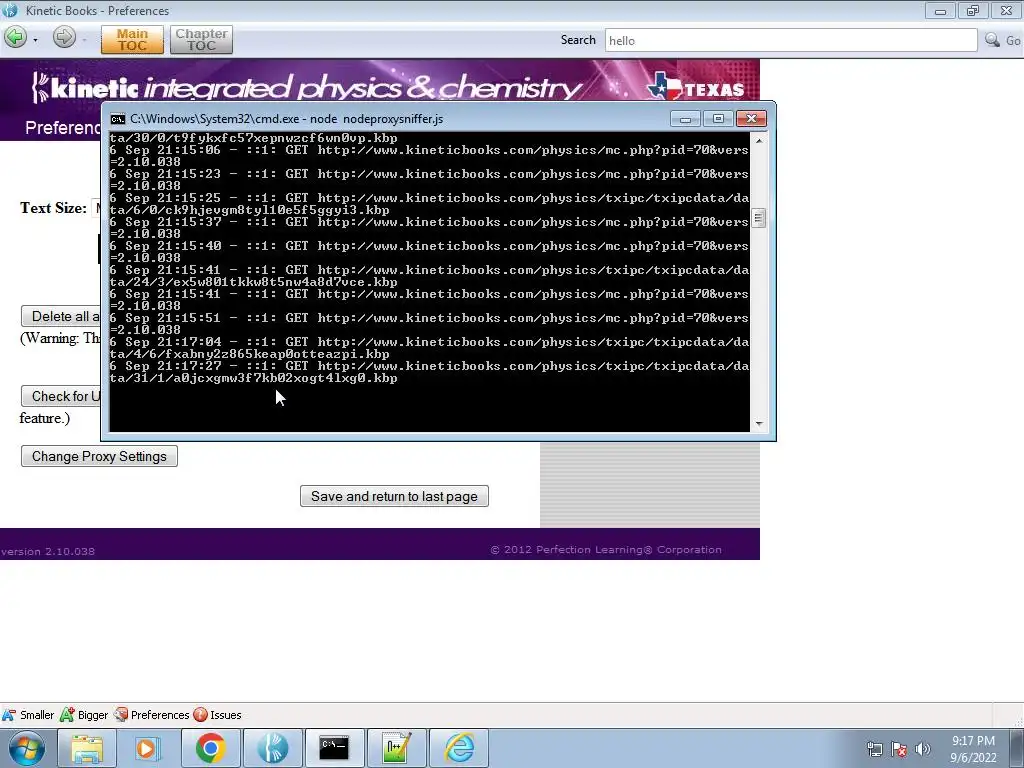Open Issues from the bottom bar
The width and height of the screenshot is (1024, 768).
point(217,715)
